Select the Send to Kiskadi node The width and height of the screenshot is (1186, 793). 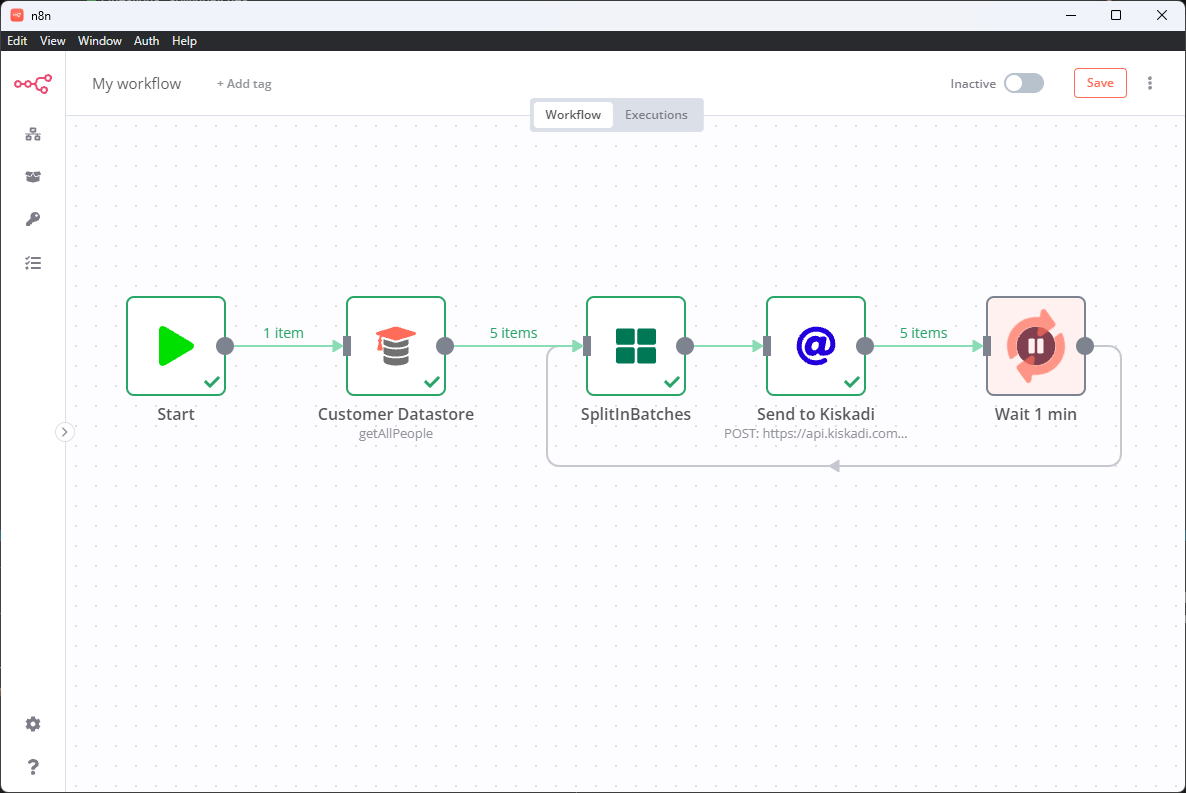[815, 346]
